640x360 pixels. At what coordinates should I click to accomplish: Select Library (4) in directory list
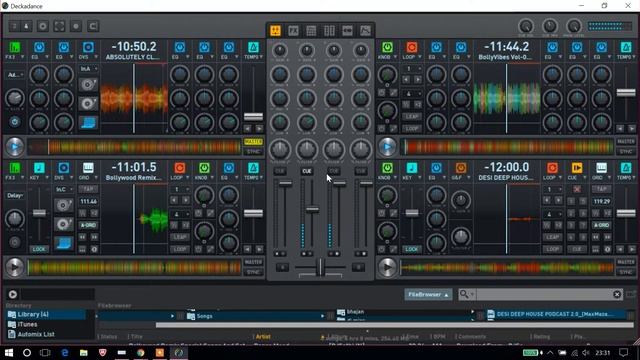[46, 314]
